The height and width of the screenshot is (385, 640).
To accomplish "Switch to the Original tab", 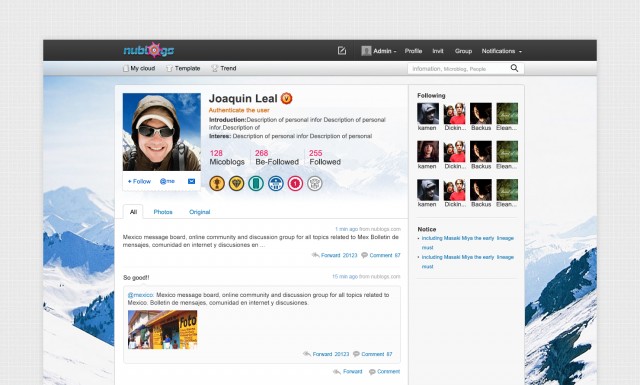I will point(200,212).
